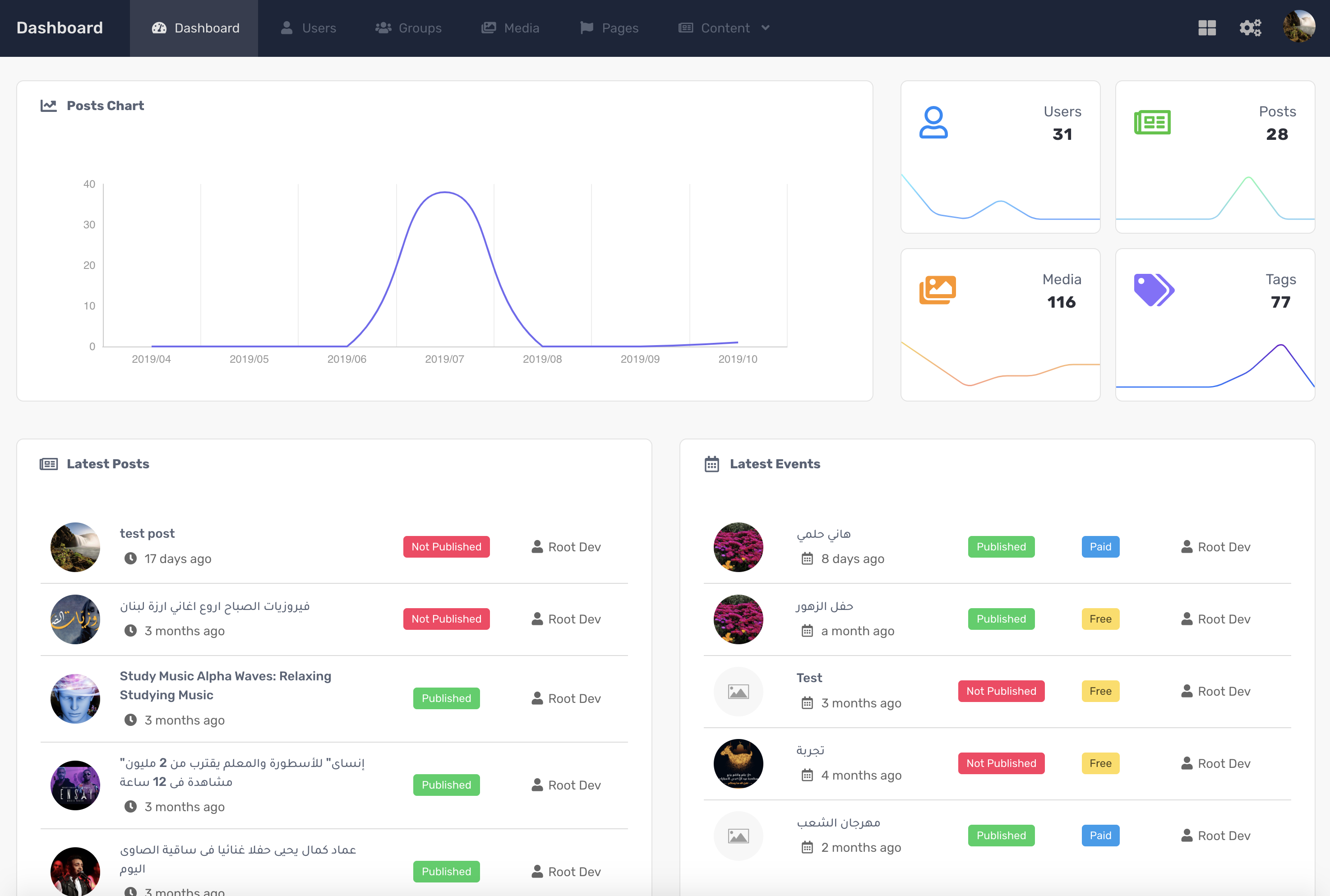Select the Dashboard nav tab

point(194,28)
